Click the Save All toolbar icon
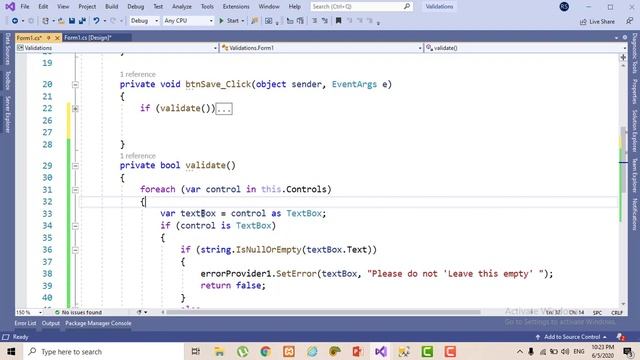 (82, 20)
